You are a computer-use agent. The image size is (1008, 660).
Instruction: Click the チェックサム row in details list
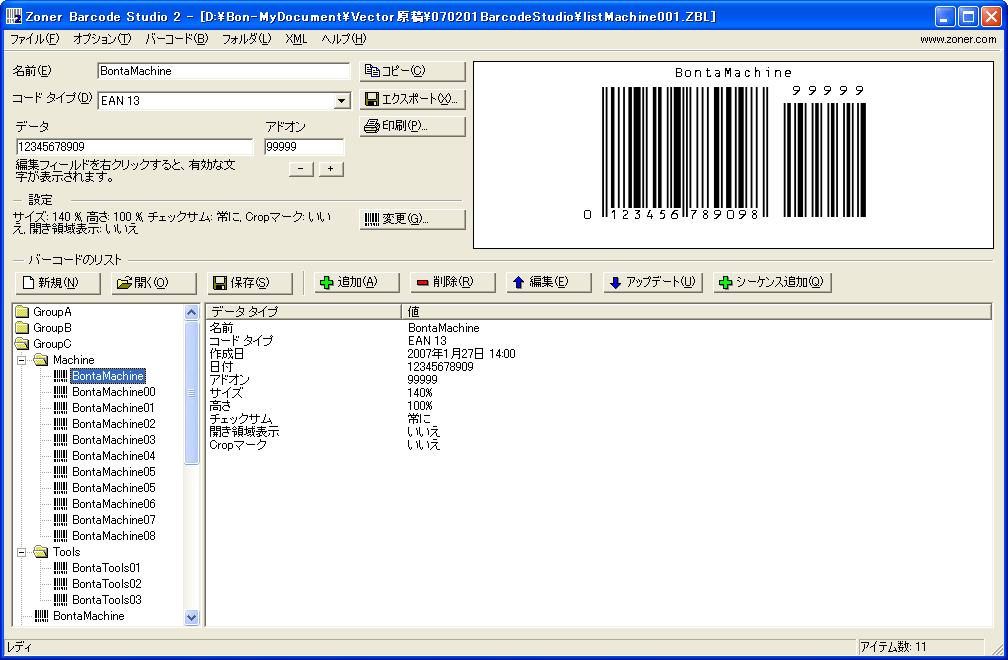point(598,419)
